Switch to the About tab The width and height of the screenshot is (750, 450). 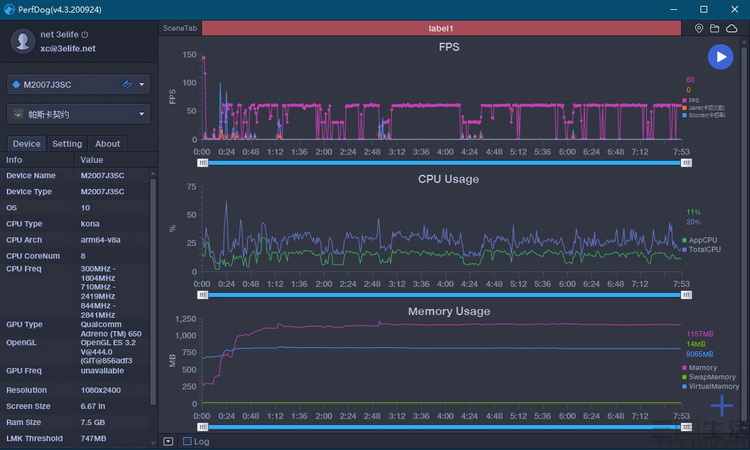click(x=107, y=144)
